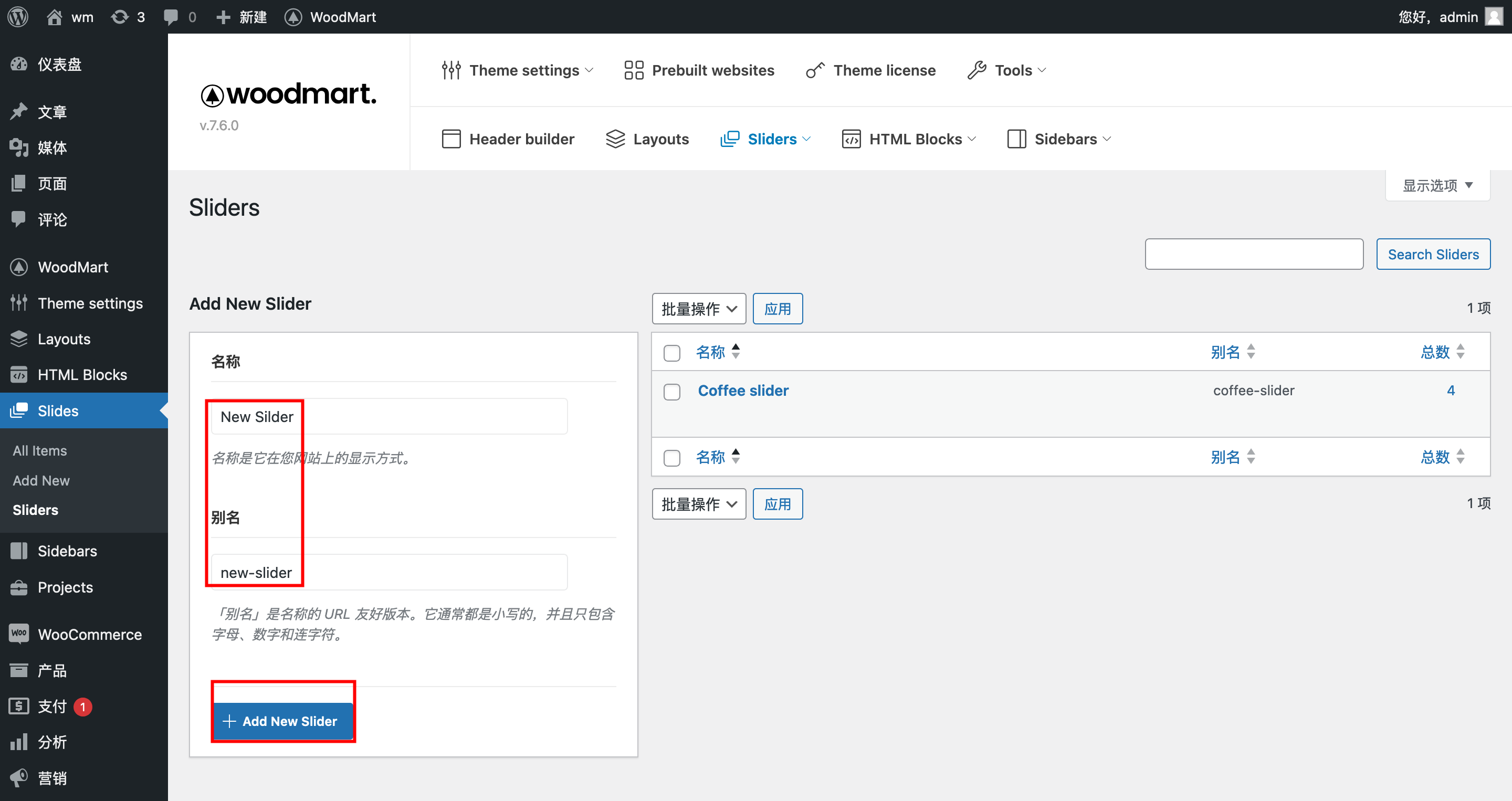1512x801 pixels.
Task: Open the count 4 link for Coffee slider
Action: click(1451, 391)
